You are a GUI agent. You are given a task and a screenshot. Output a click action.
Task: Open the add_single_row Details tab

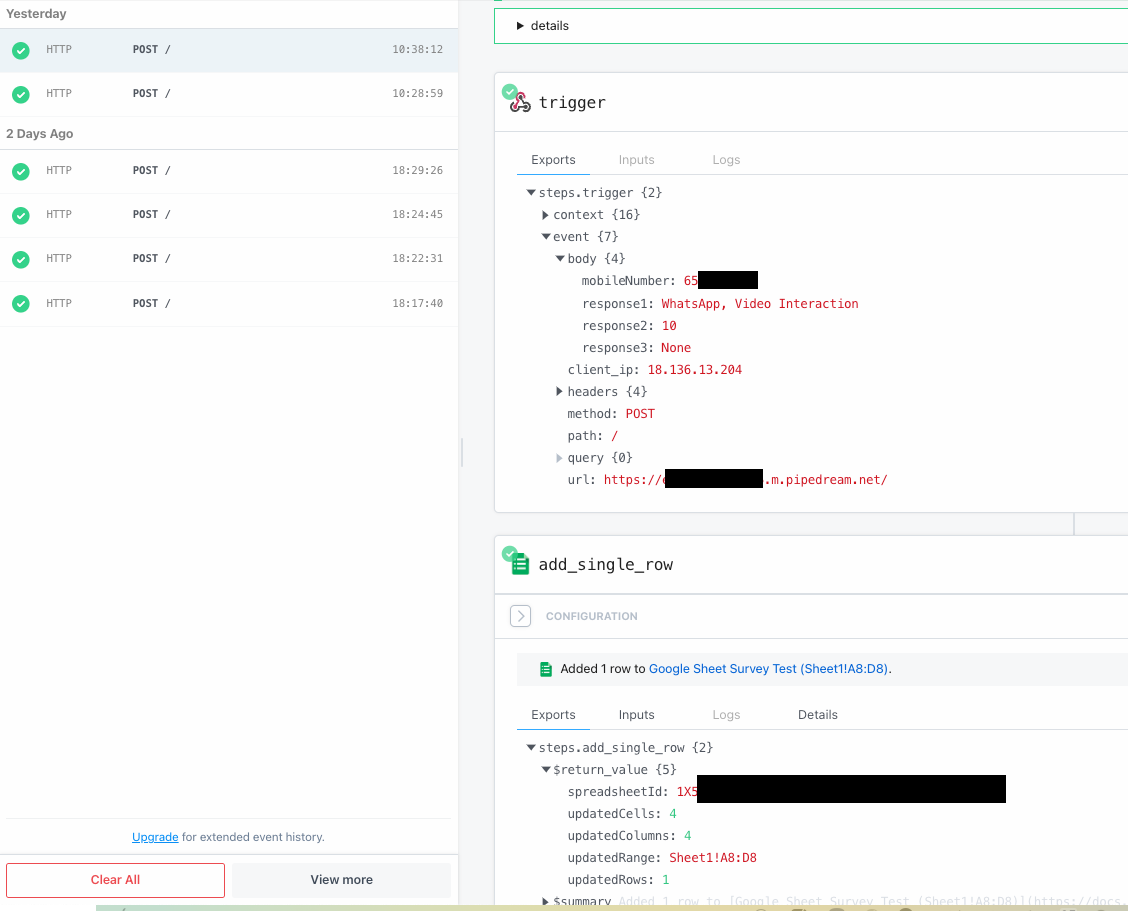coord(817,715)
